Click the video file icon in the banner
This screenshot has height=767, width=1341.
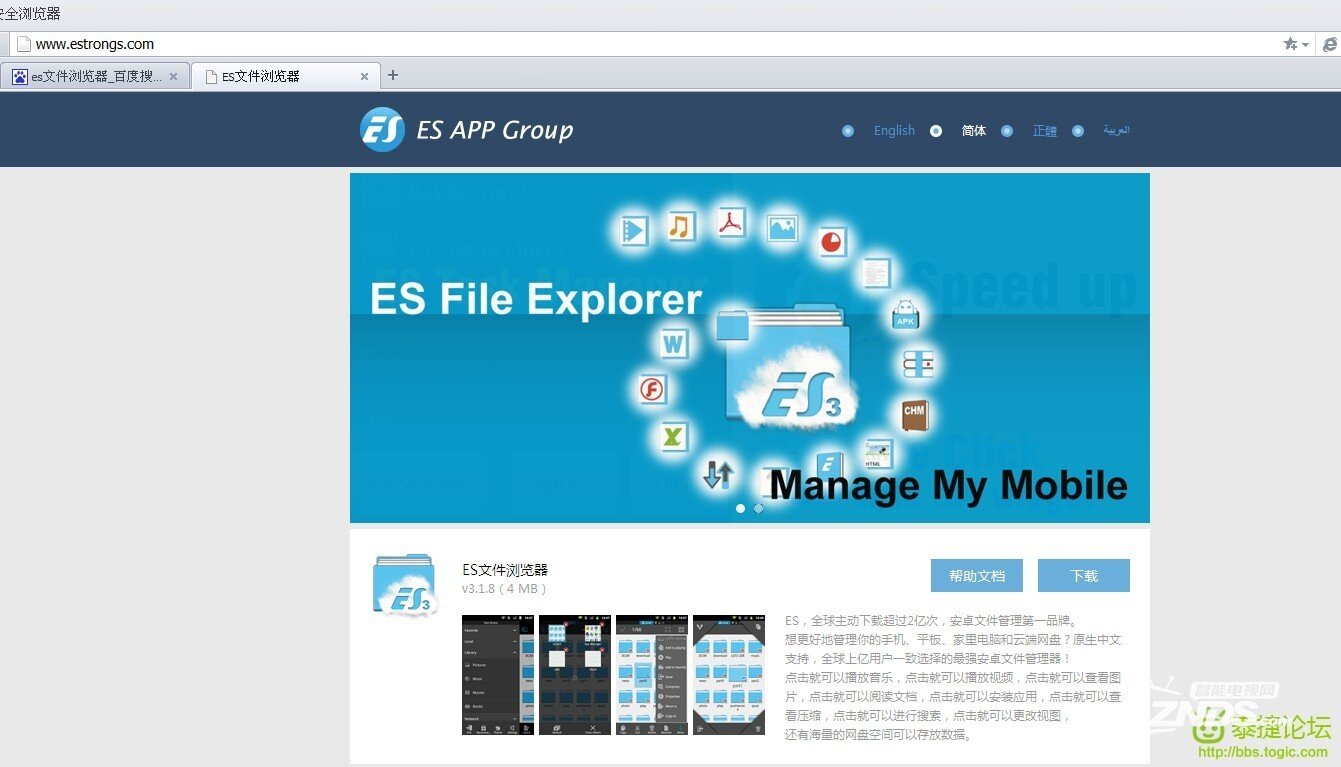click(x=633, y=231)
